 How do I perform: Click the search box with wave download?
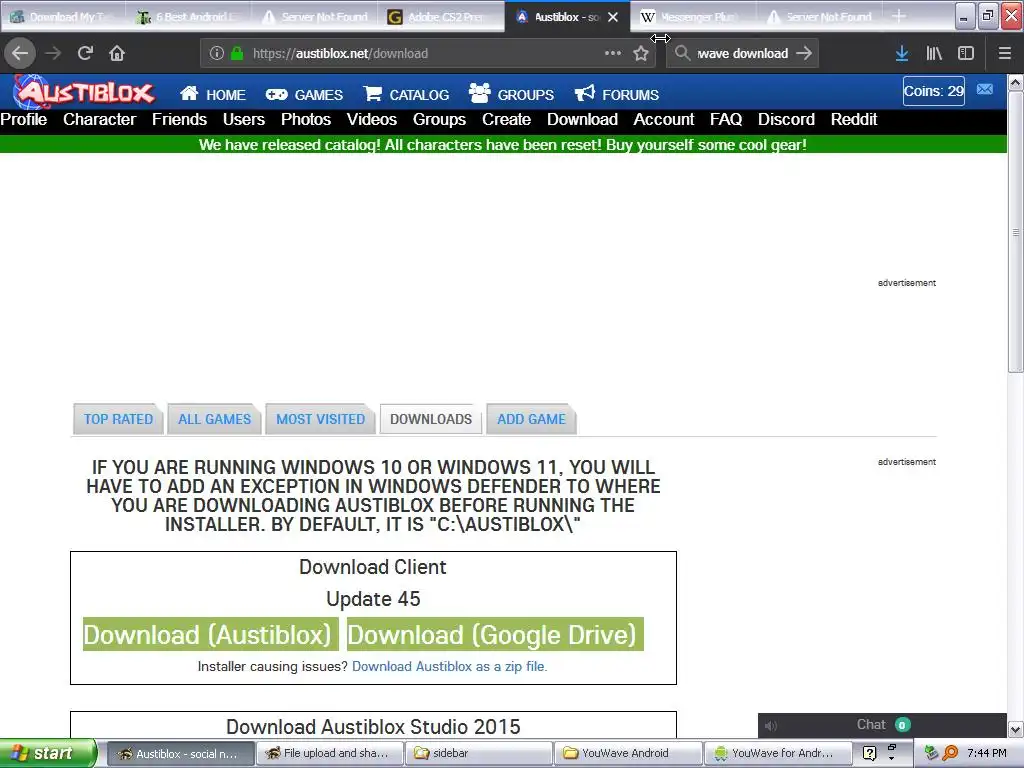pyautogui.click(x=743, y=54)
